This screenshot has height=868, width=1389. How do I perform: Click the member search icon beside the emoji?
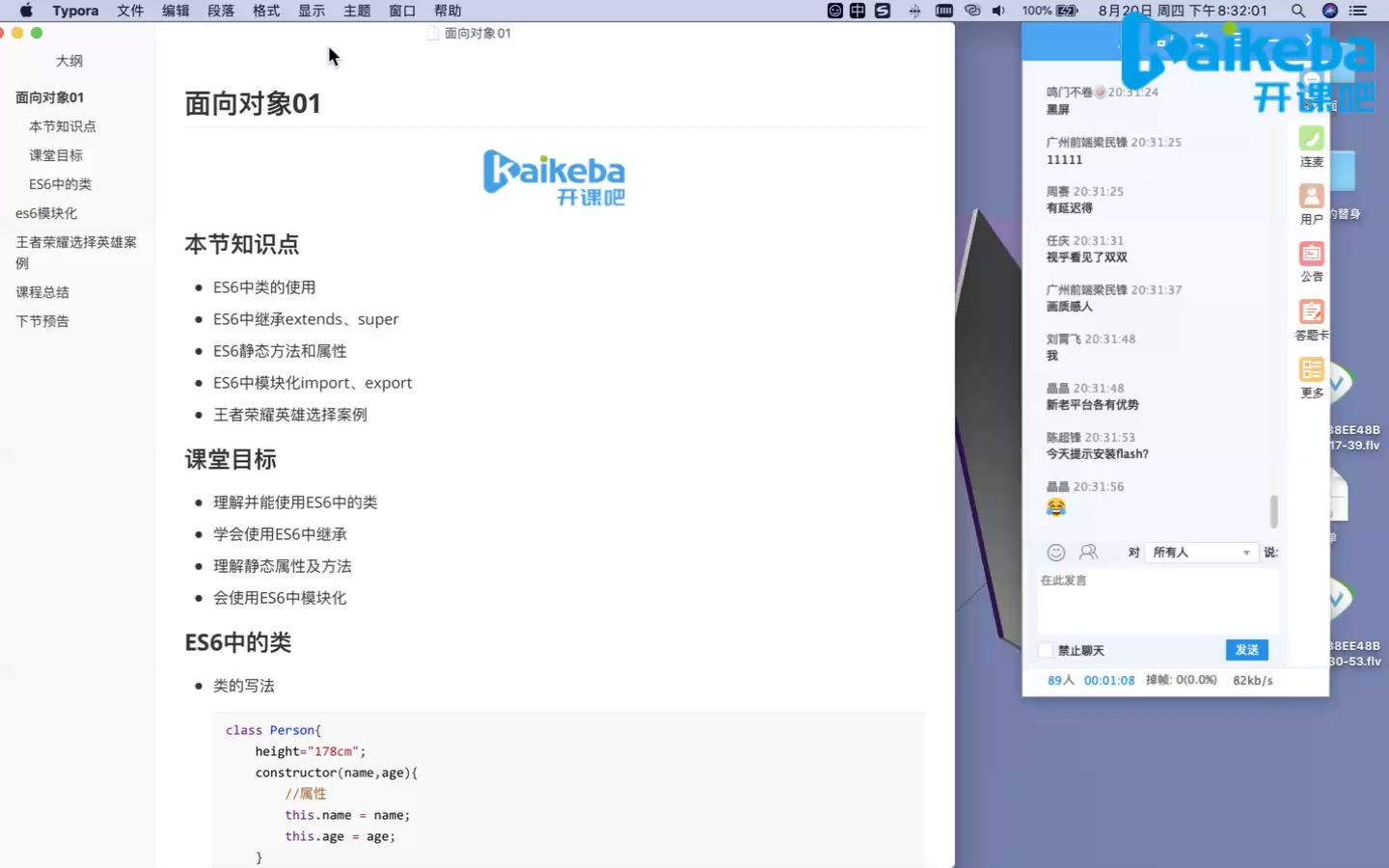[1088, 552]
